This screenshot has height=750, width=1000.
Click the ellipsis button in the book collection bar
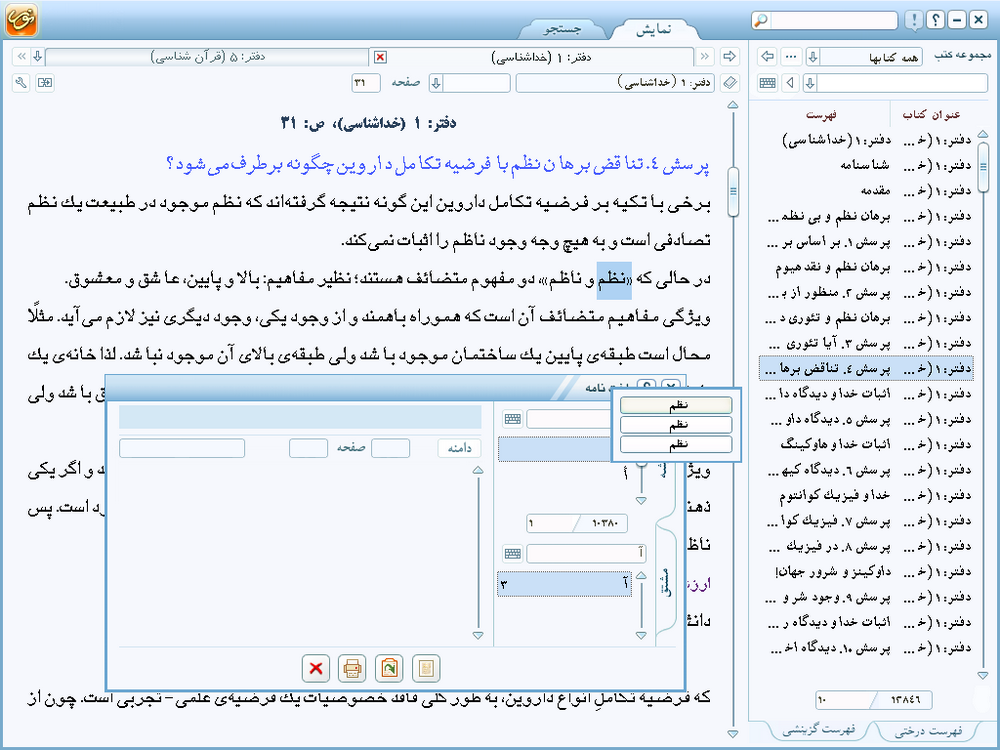791,57
